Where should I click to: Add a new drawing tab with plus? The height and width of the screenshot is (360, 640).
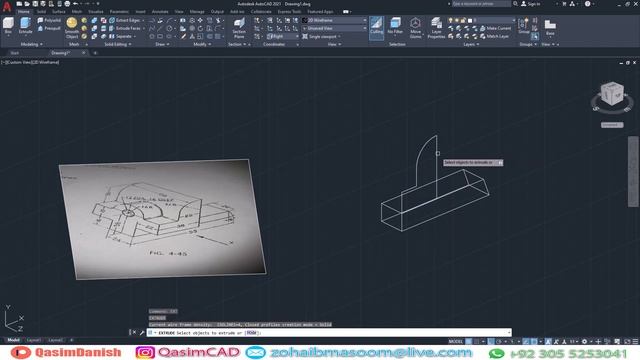[x=95, y=53]
